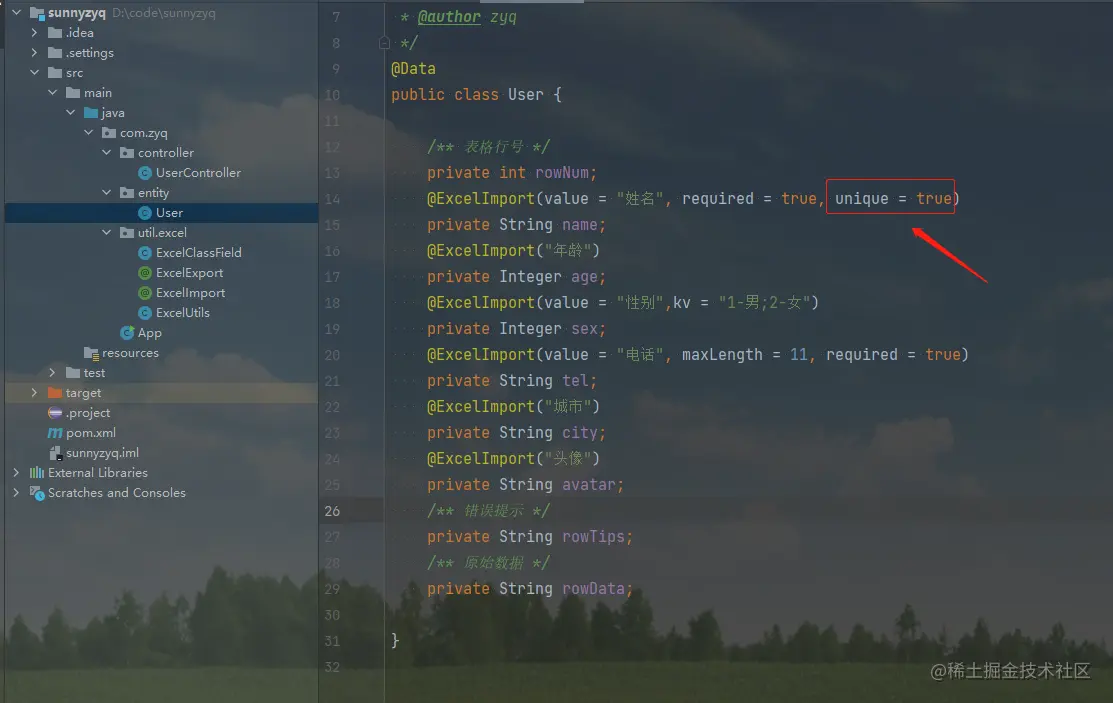Click the .settings folder icon
This screenshot has height=703, width=1113.
[55, 53]
